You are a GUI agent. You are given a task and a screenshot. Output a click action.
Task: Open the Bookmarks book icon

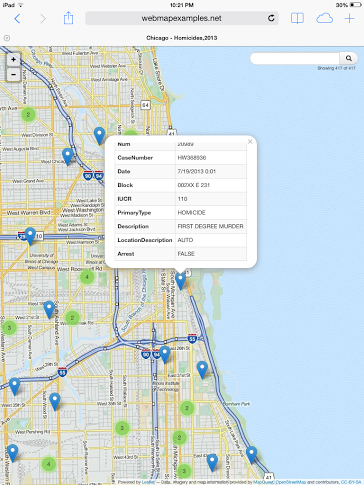pyautogui.click(x=297, y=18)
